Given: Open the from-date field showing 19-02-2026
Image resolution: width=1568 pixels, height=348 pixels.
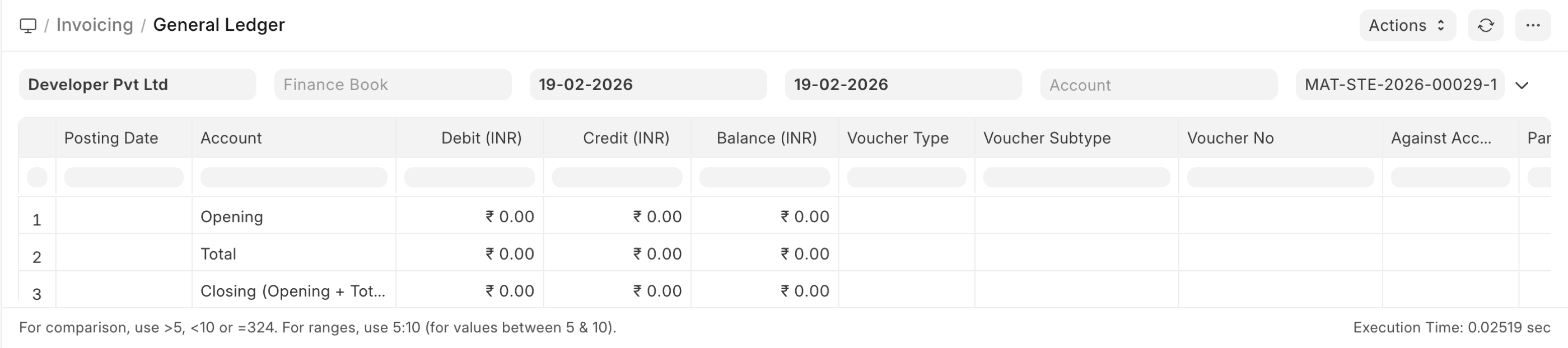Looking at the screenshot, I should click(x=648, y=84).
